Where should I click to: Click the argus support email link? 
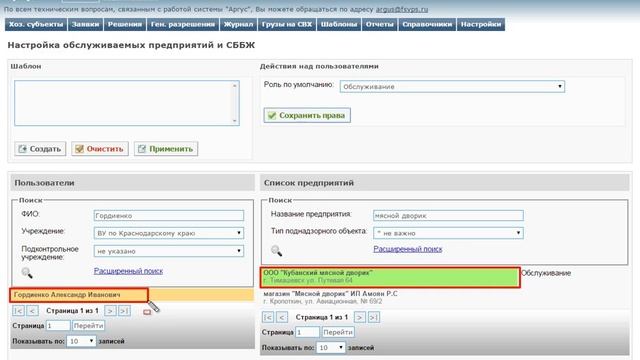pyautogui.click(x=402, y=9)
